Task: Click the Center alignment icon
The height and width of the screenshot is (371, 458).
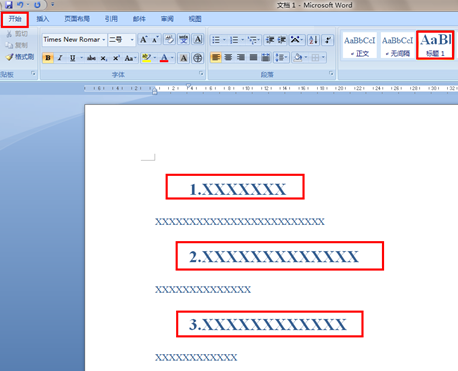Action: 228,58
